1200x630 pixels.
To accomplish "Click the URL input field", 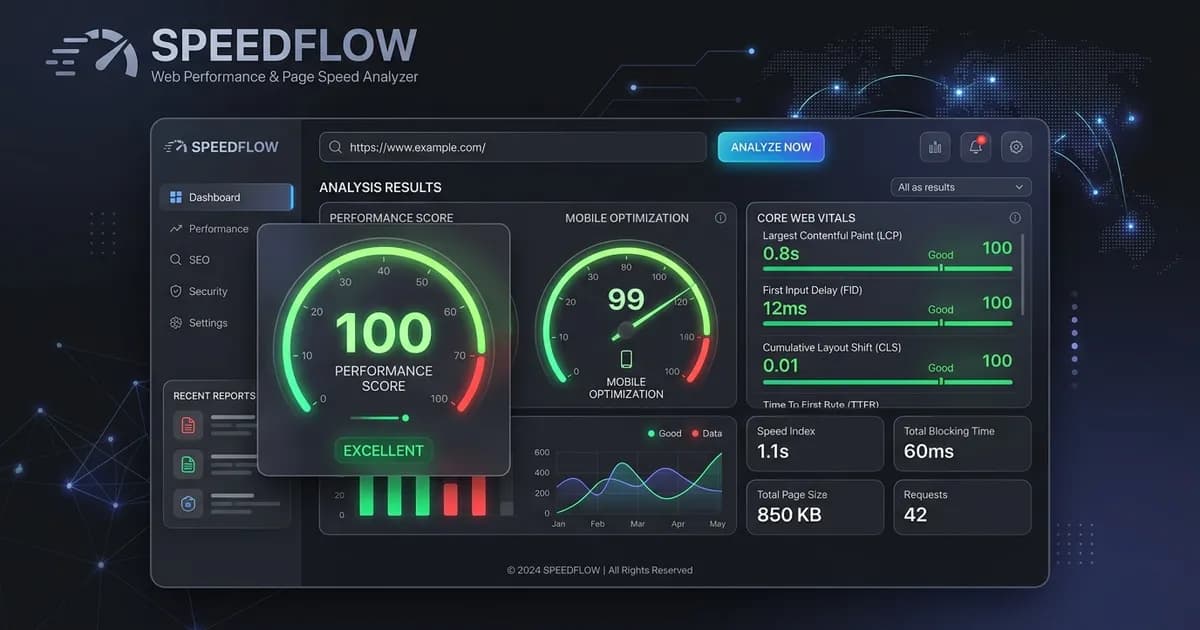I will tap(513, 147).
